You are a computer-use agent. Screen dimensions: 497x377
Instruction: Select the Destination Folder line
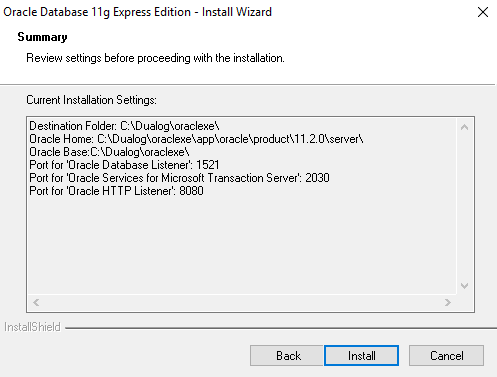click(124, 126)
